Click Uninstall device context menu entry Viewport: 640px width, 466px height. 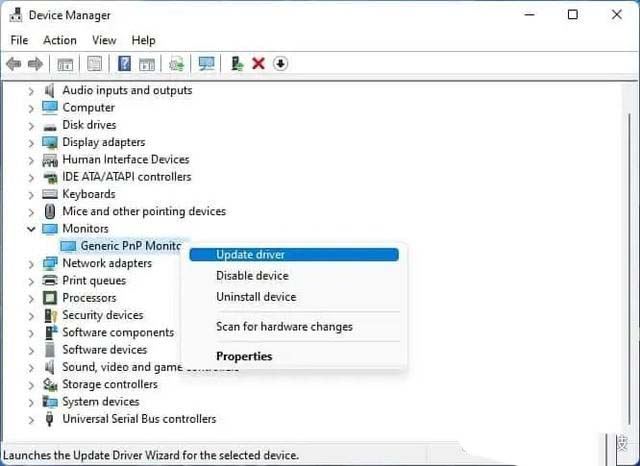256,297
